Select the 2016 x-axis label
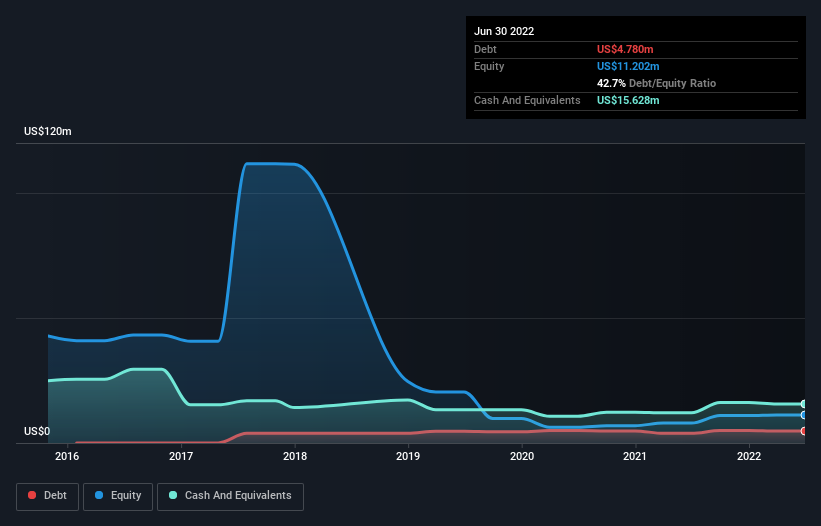The height and width of the screenshot is (526, 821). point(67,456)
